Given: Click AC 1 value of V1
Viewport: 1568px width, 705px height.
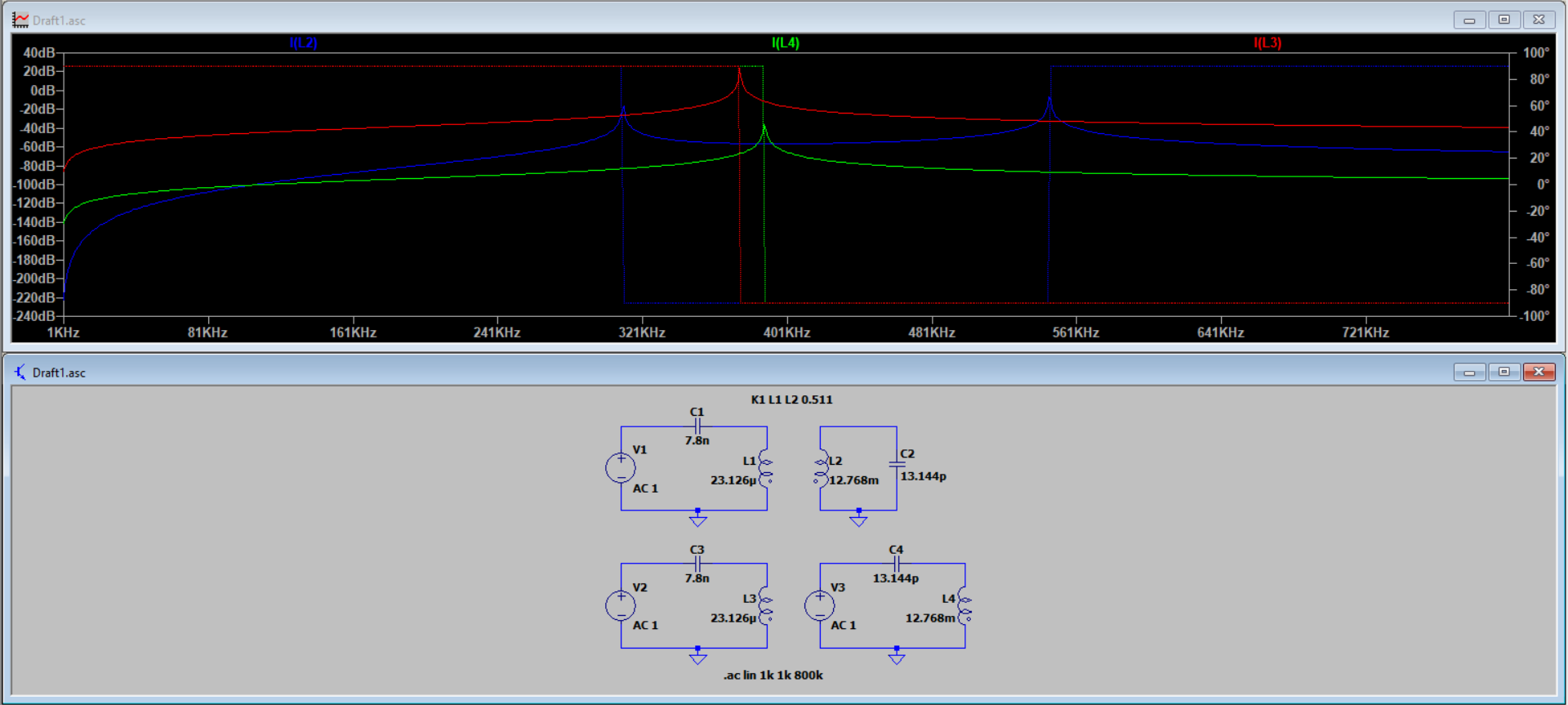Looking at the screenshot, I should pos(645,489).
